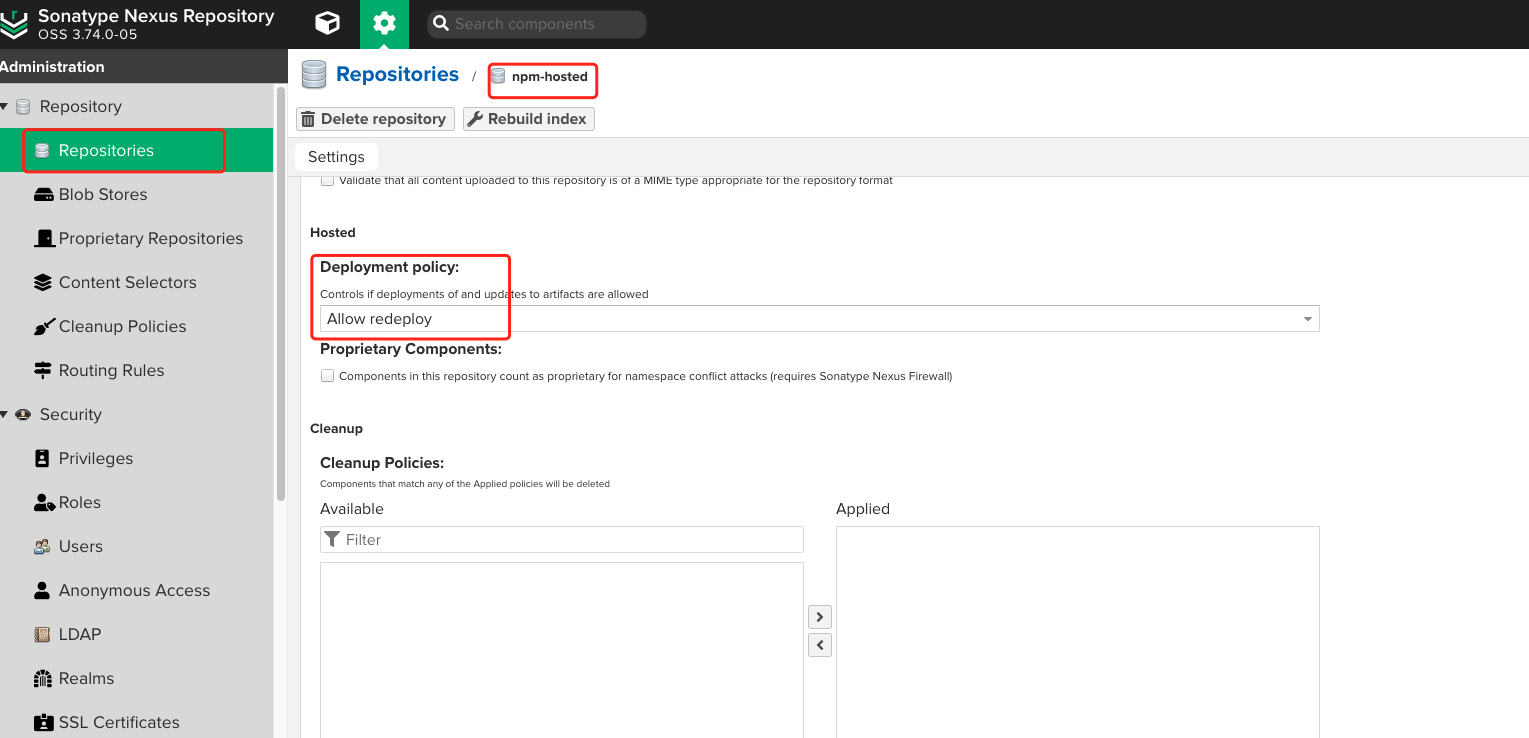Click the Repositories item icon in sidebar

click(x=42, y=151)
